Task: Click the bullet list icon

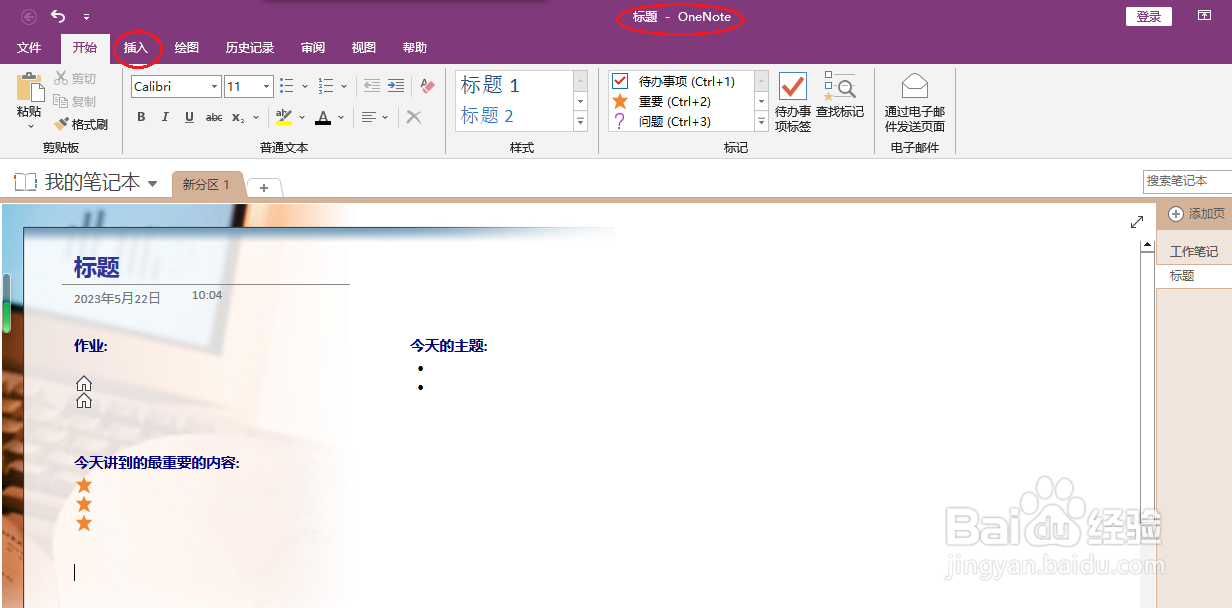Action: click(287, 87)
